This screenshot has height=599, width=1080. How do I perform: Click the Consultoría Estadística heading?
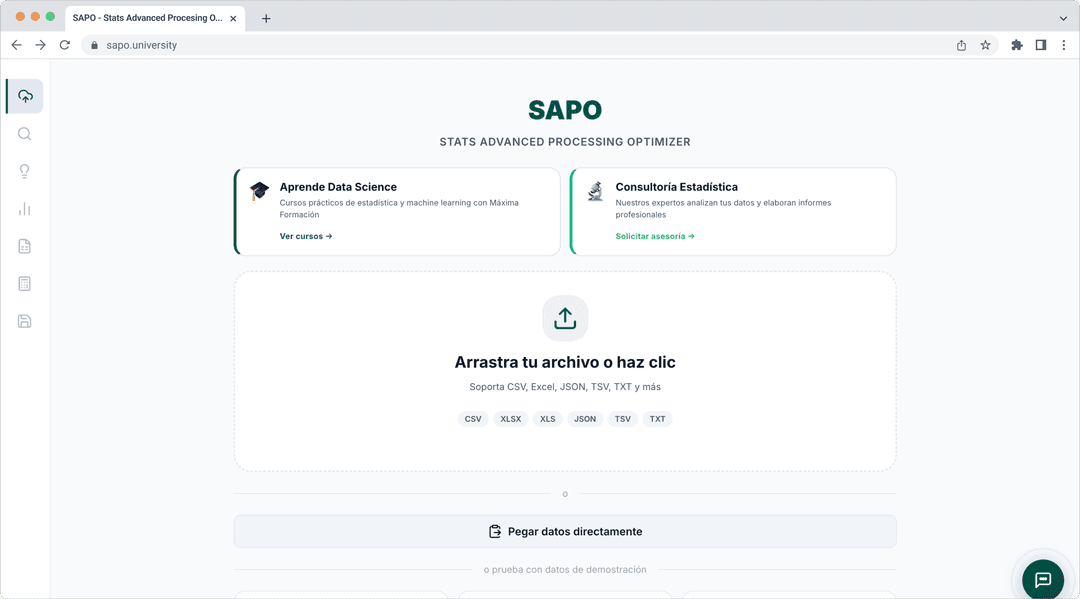pyautogui.click(x=676, y=187)
